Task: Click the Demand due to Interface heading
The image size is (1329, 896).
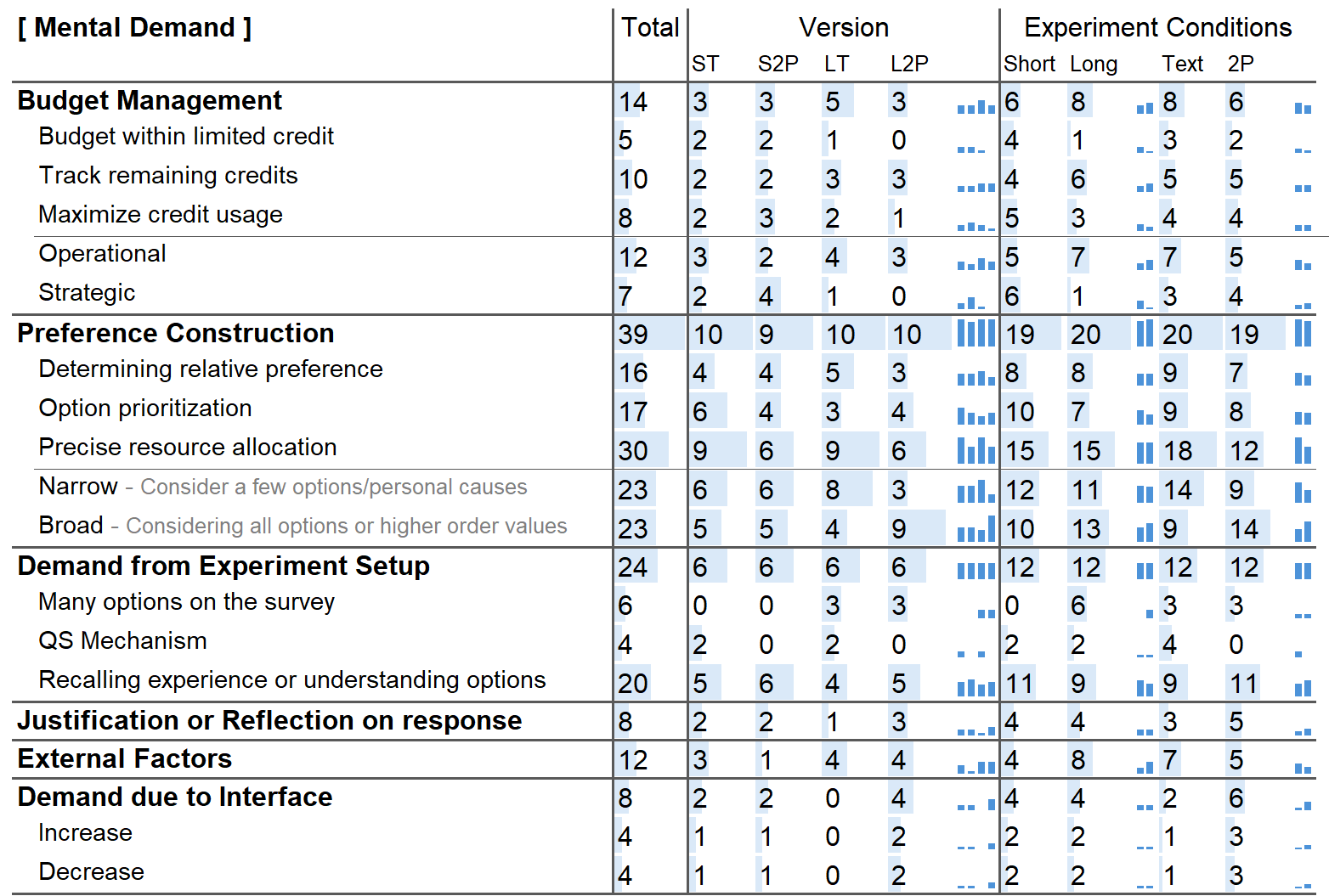Action: pyautogui.click(x=175, y=797)
